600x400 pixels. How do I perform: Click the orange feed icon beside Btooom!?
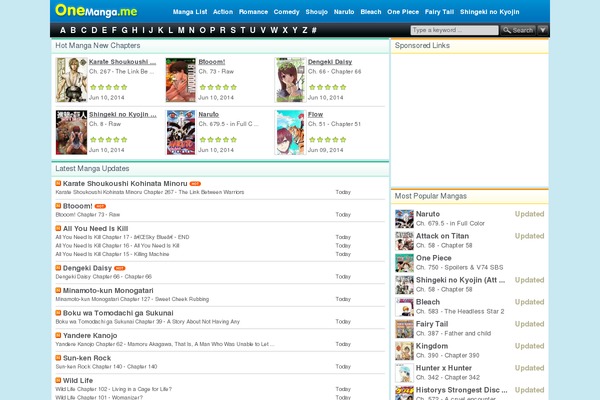point(58,206)
